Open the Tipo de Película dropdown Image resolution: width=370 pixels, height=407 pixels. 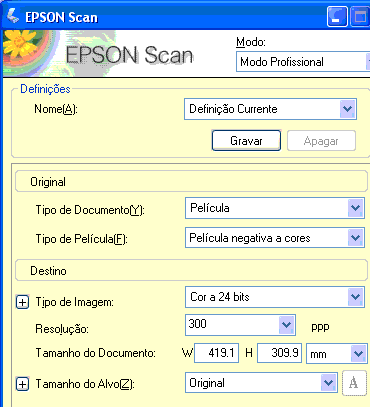pos(275,238)
